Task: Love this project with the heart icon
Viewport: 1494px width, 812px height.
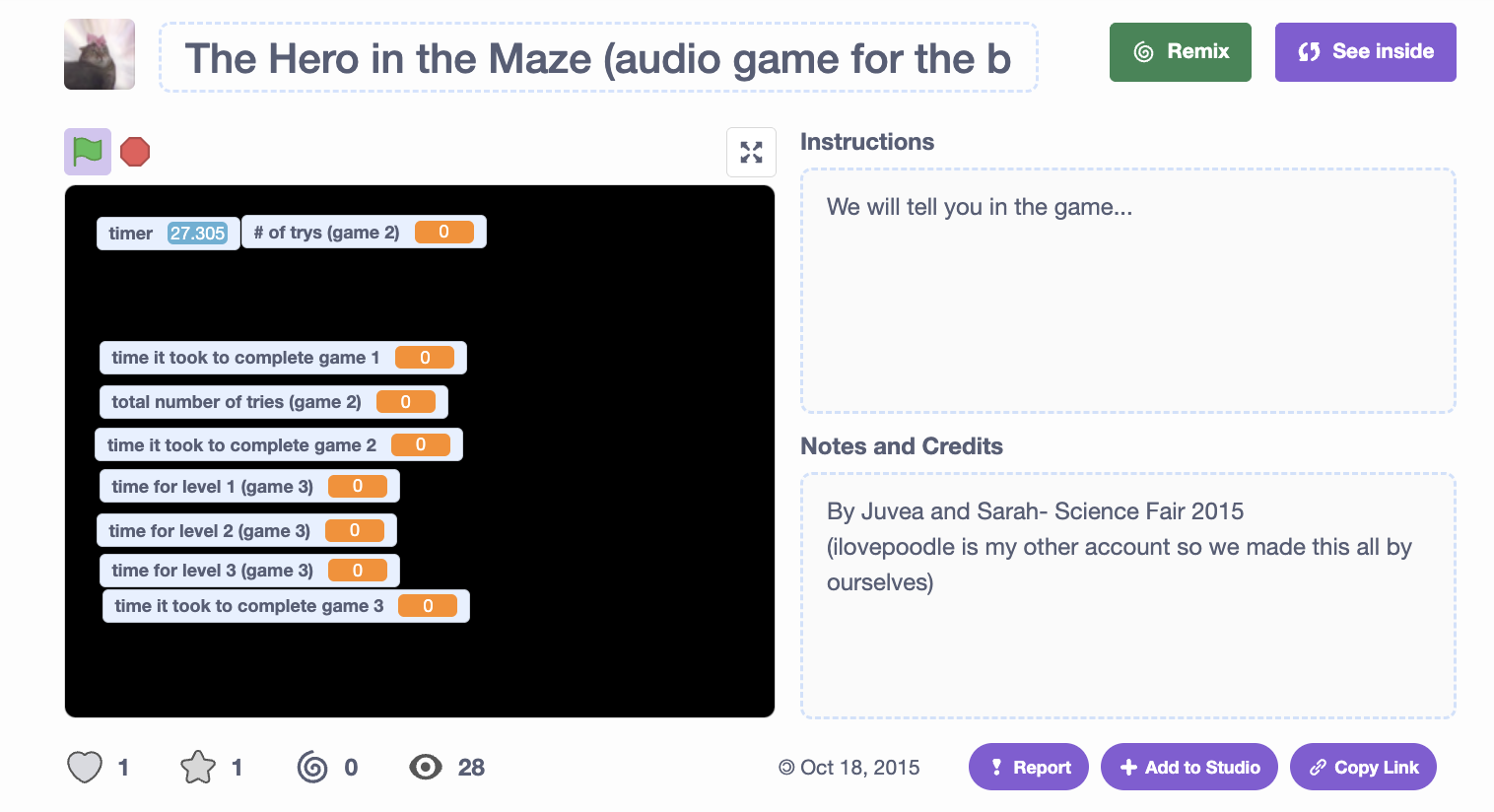Action: click(85, 767)
